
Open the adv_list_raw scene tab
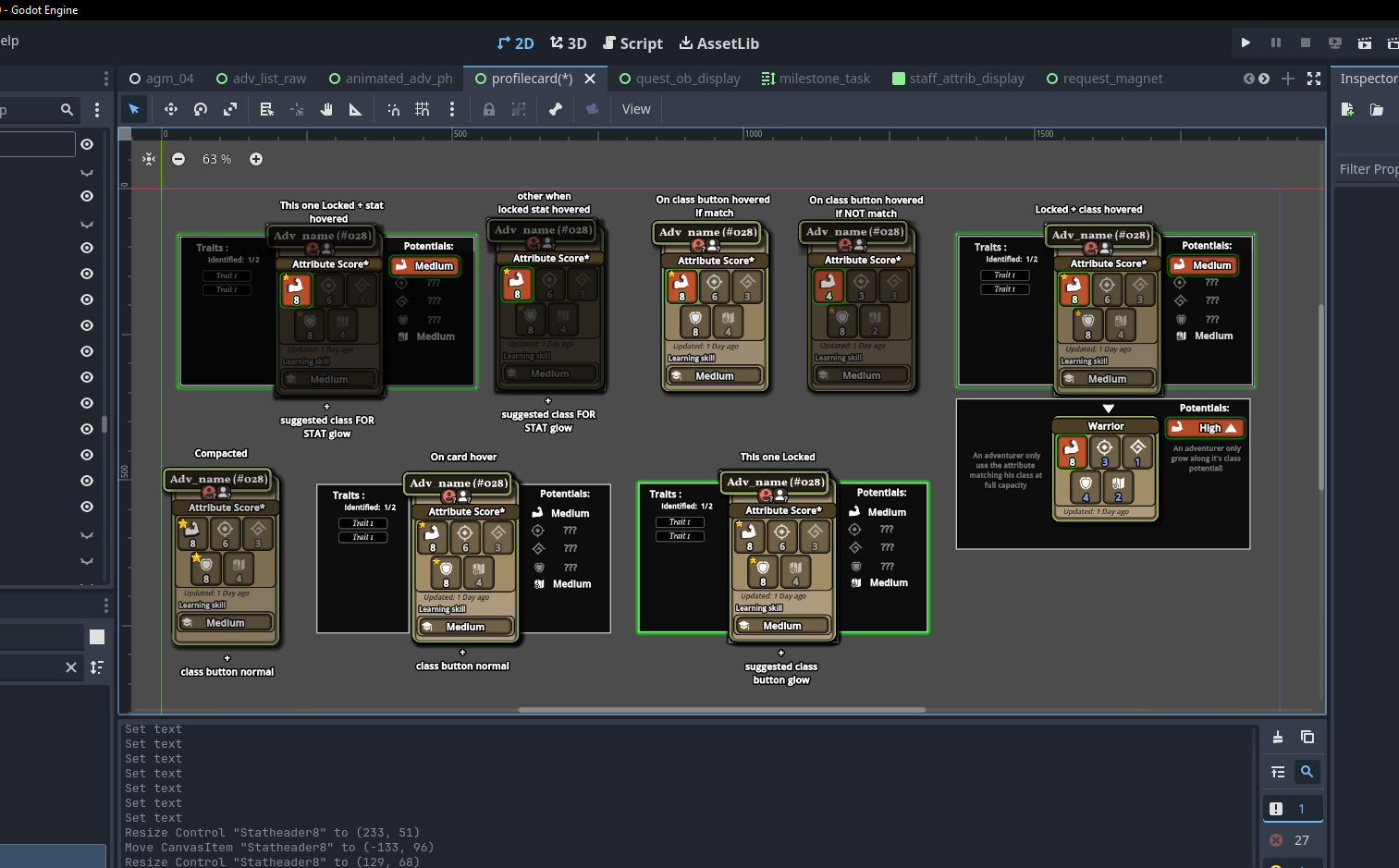261,79
